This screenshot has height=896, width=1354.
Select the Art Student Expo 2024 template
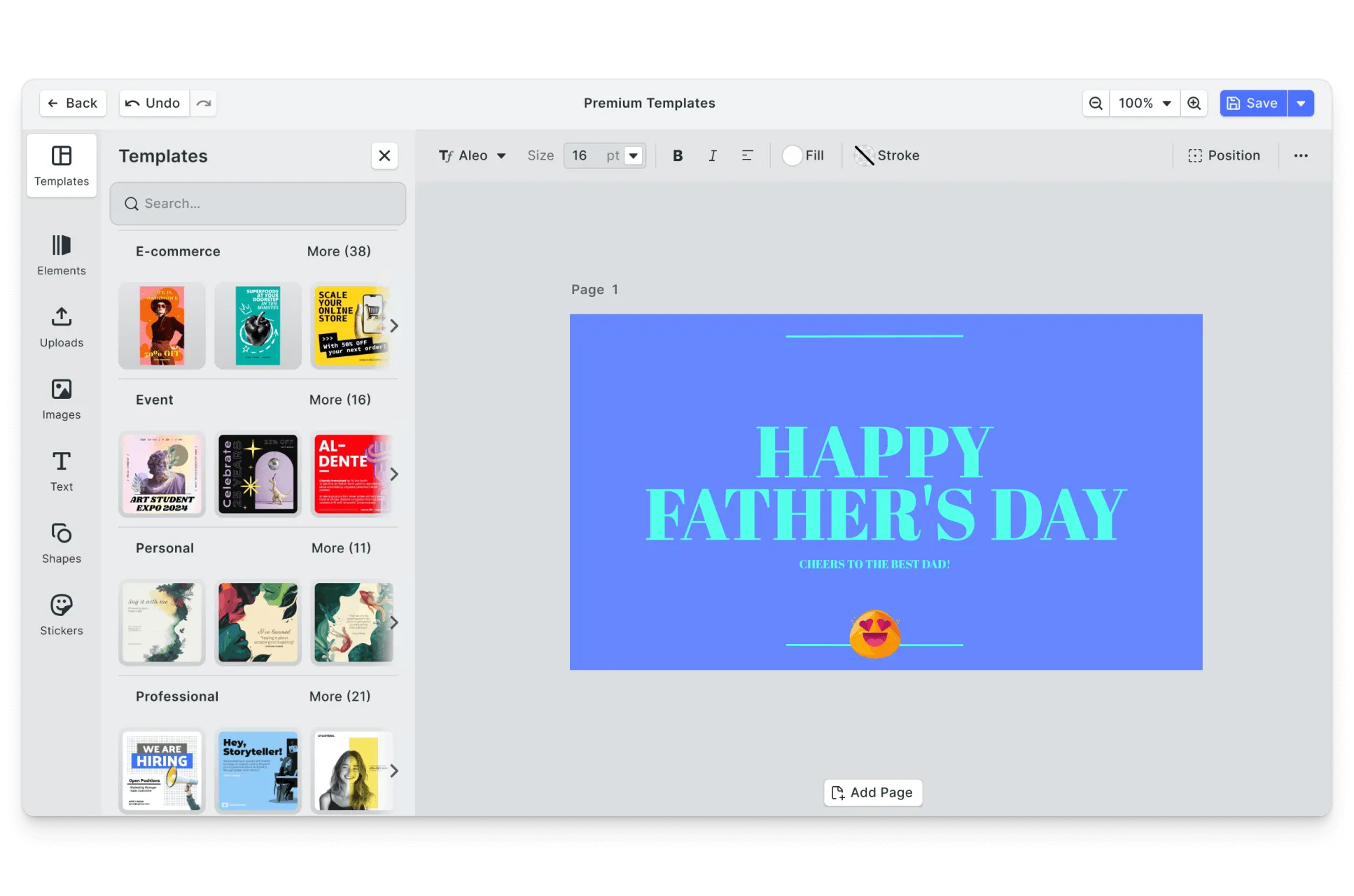click(162, 474)
